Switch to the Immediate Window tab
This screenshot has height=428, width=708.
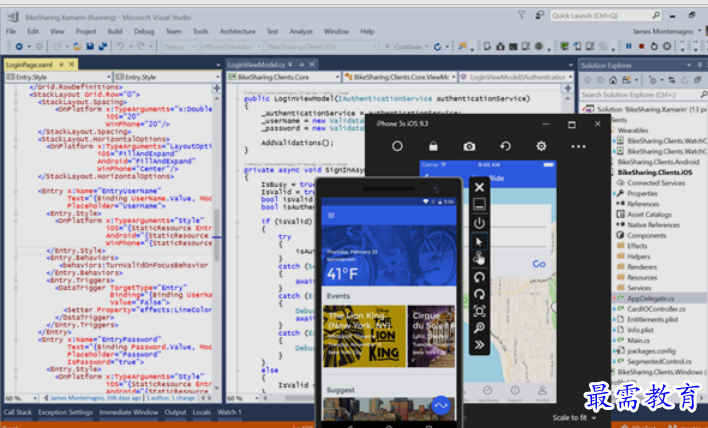coord(129,412)
